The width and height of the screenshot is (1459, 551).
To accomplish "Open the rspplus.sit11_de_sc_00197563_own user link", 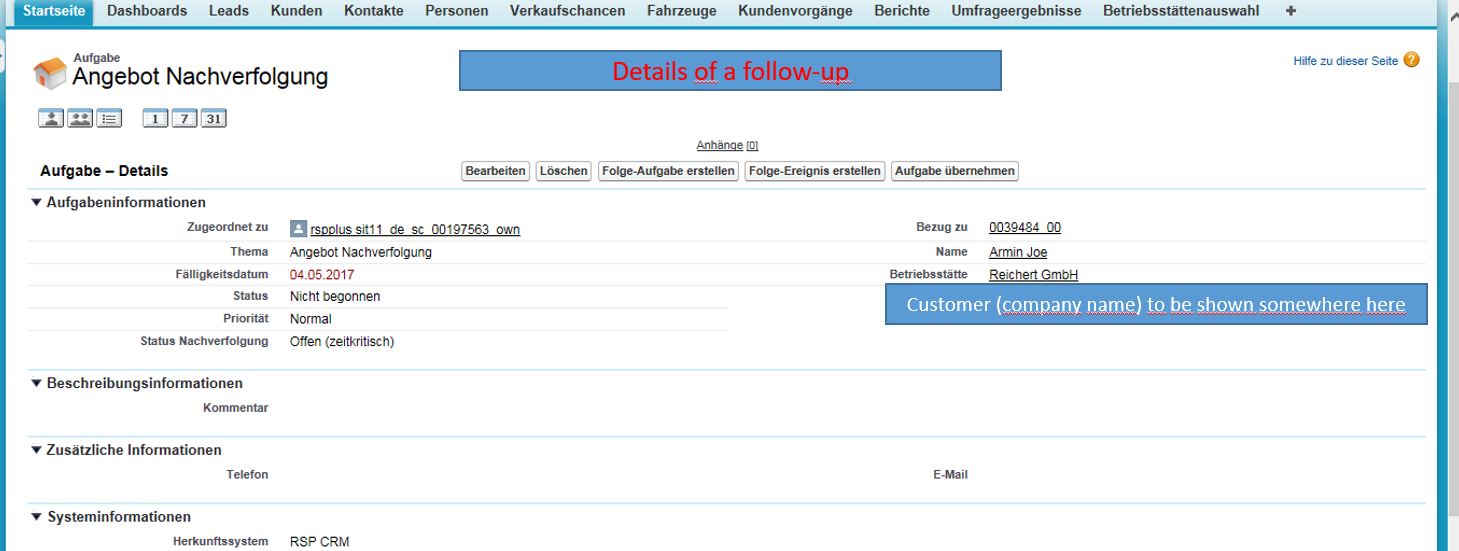I will coord(415,229).
